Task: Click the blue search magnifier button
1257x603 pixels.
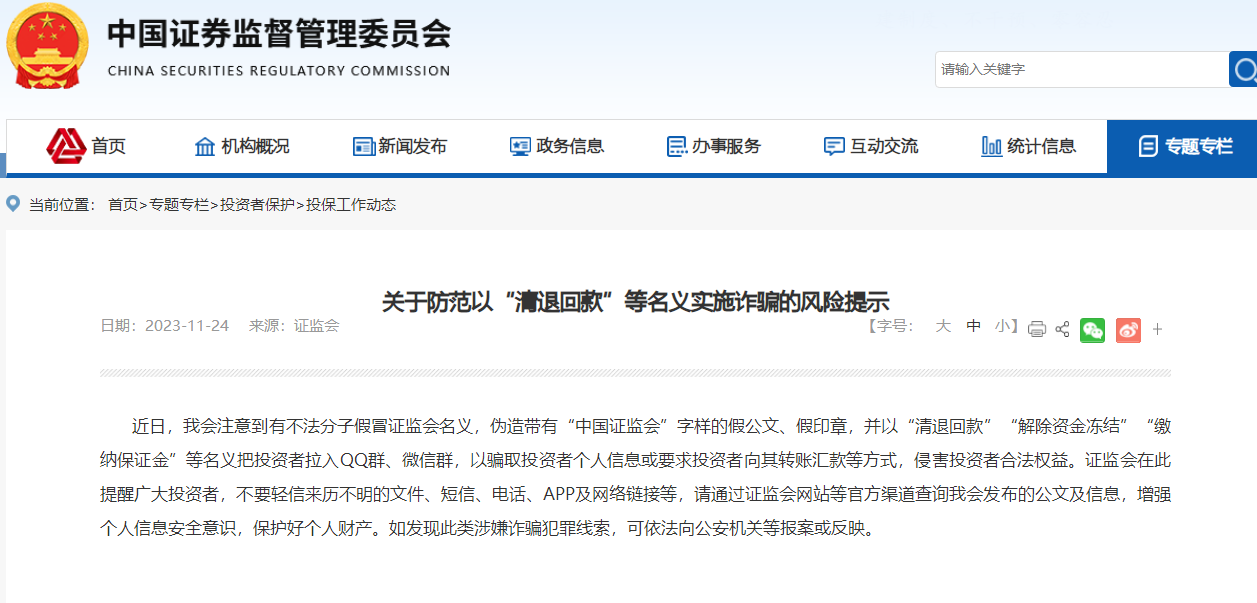Action: 1244,70
